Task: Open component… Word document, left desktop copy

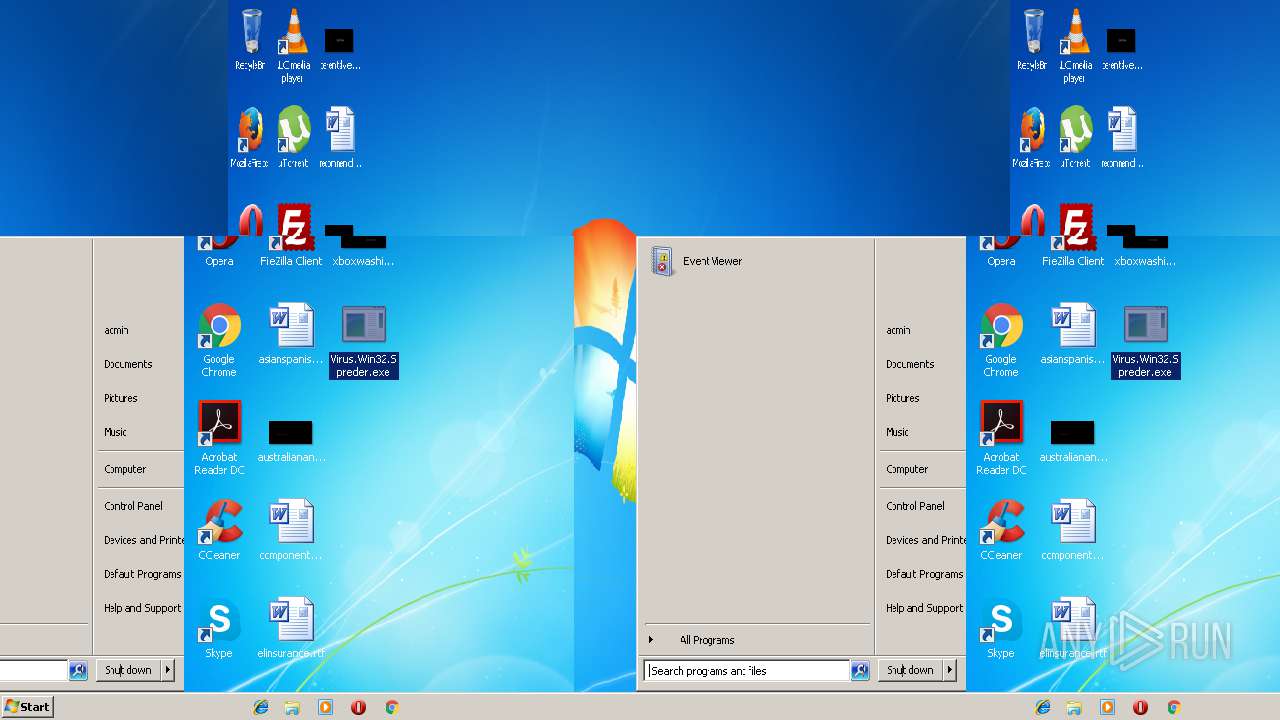Action: [x=291, y=530]
